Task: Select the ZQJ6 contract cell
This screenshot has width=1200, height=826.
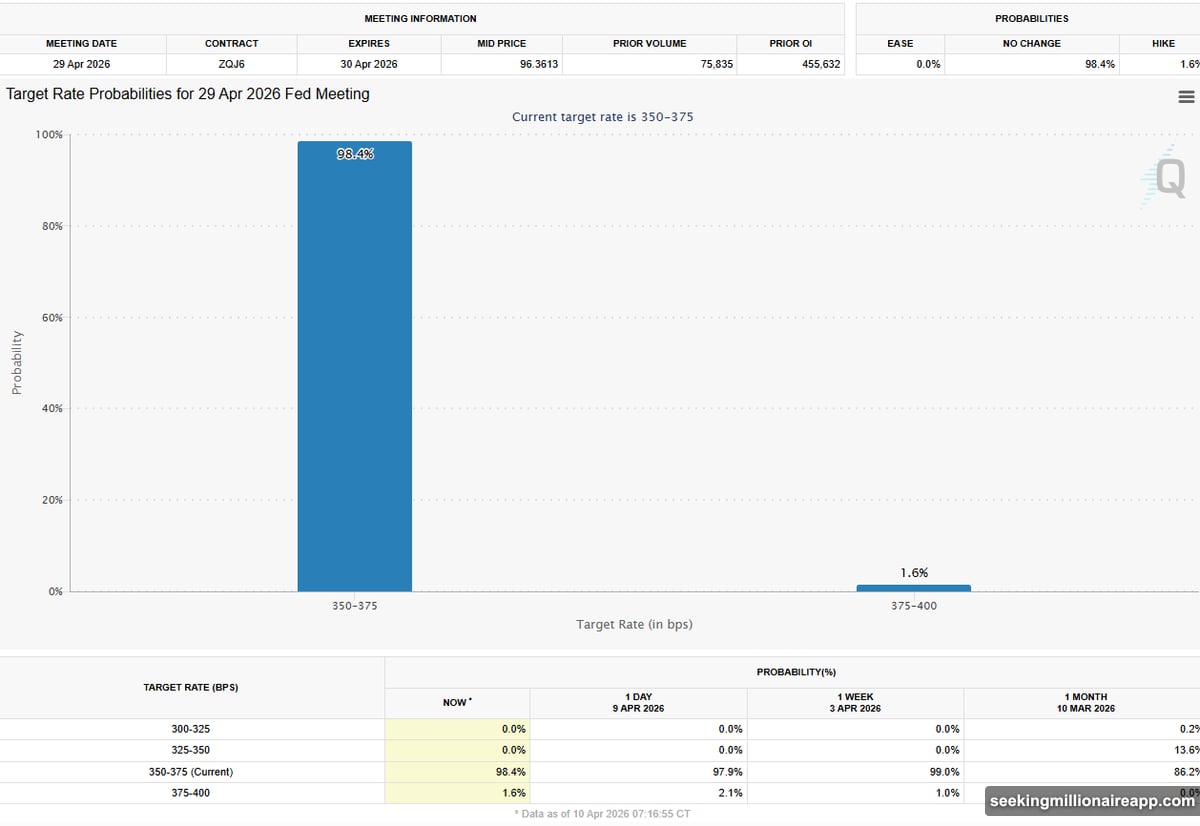Action: (x=231, y=63)
